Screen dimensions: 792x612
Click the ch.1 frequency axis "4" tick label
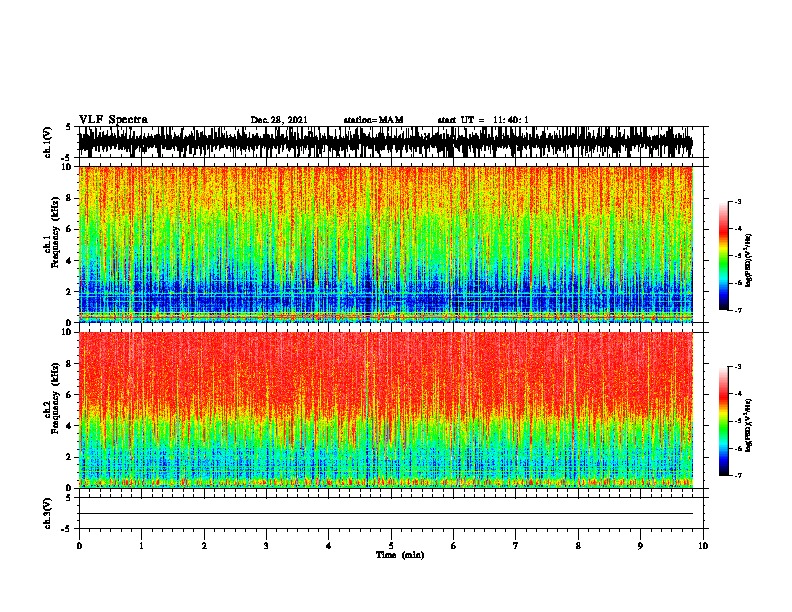69,261
